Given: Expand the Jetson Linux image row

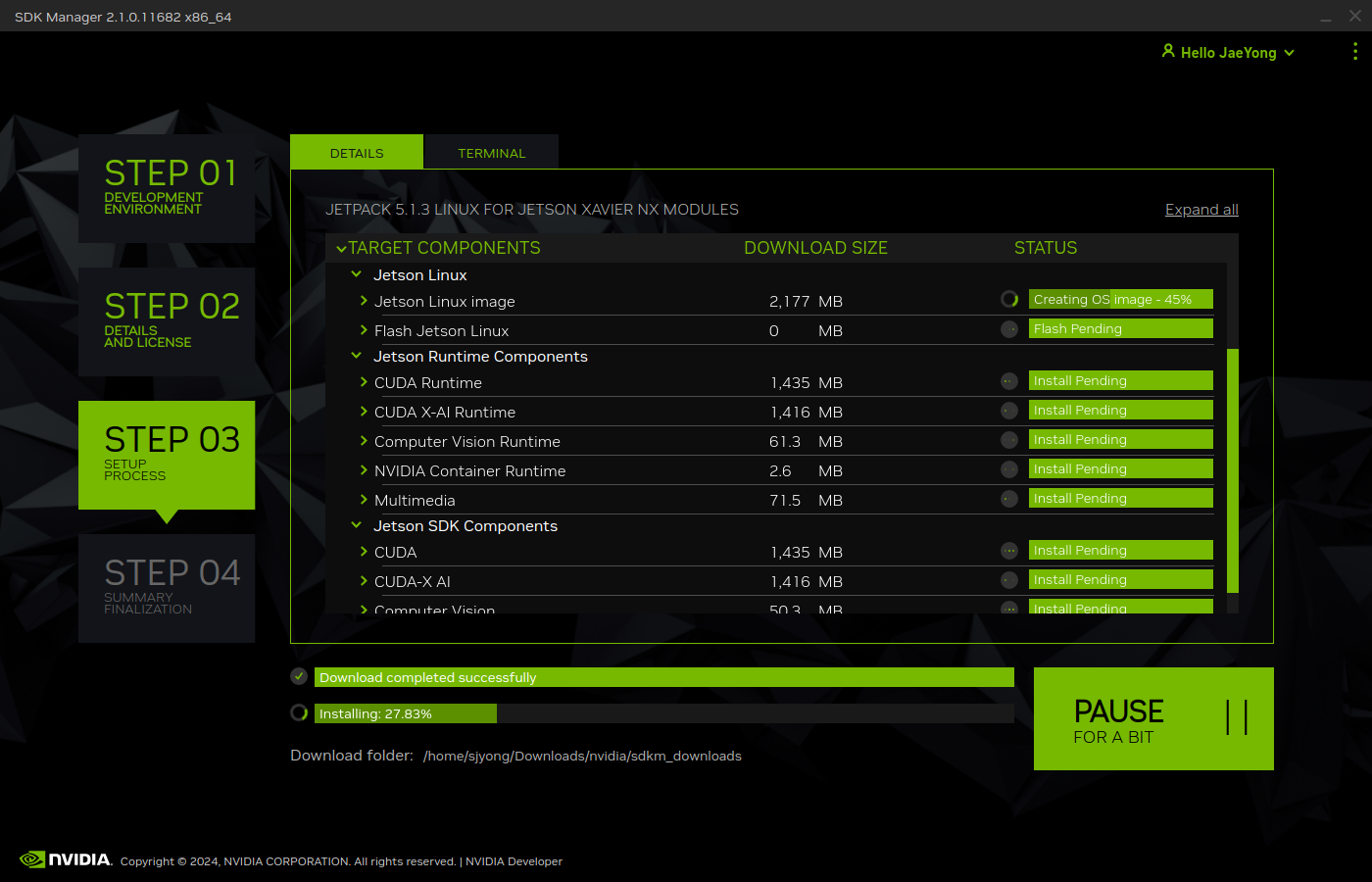Looking at the screenshot, I should [364, 301].
